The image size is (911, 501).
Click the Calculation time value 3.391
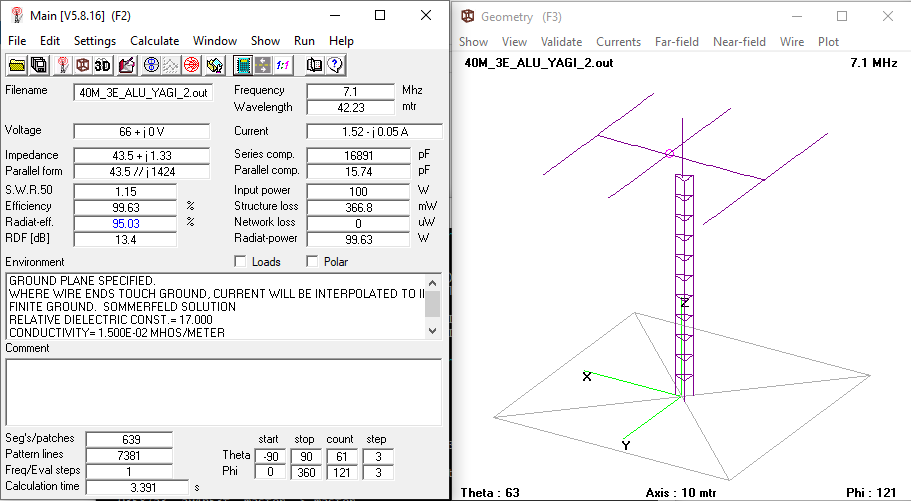point(138,488)
